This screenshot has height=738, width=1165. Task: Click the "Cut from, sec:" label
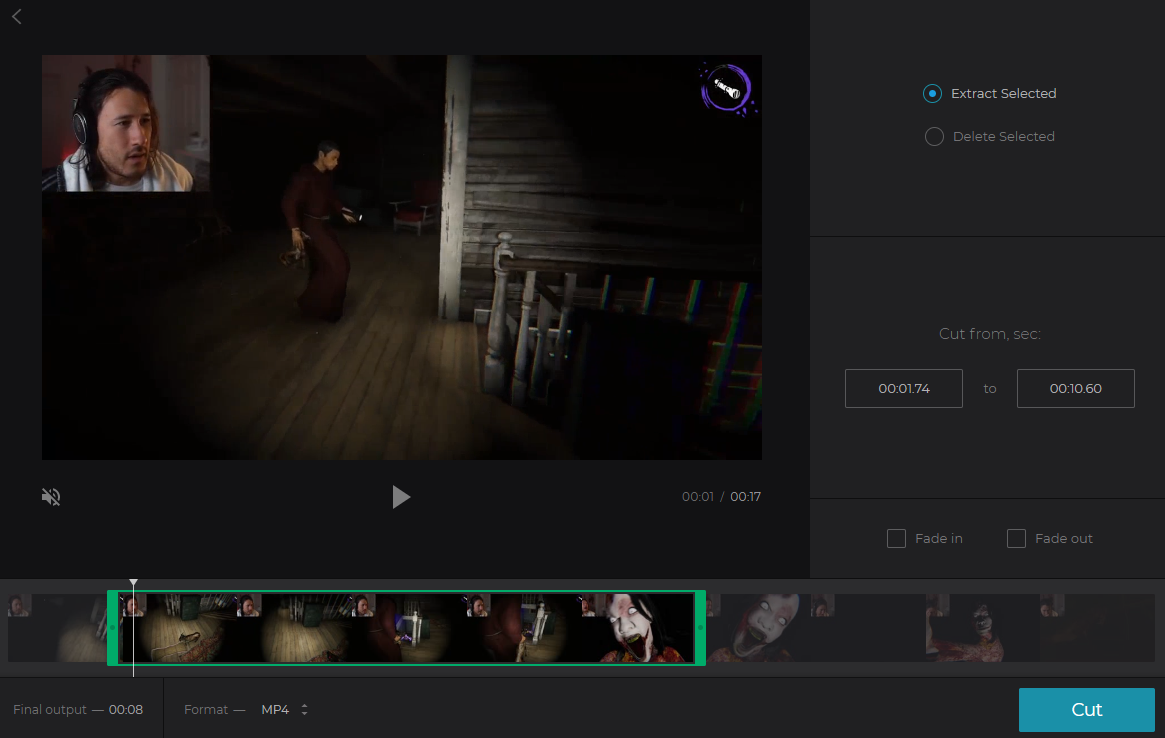pyautogui.click(x=990, y=334)
